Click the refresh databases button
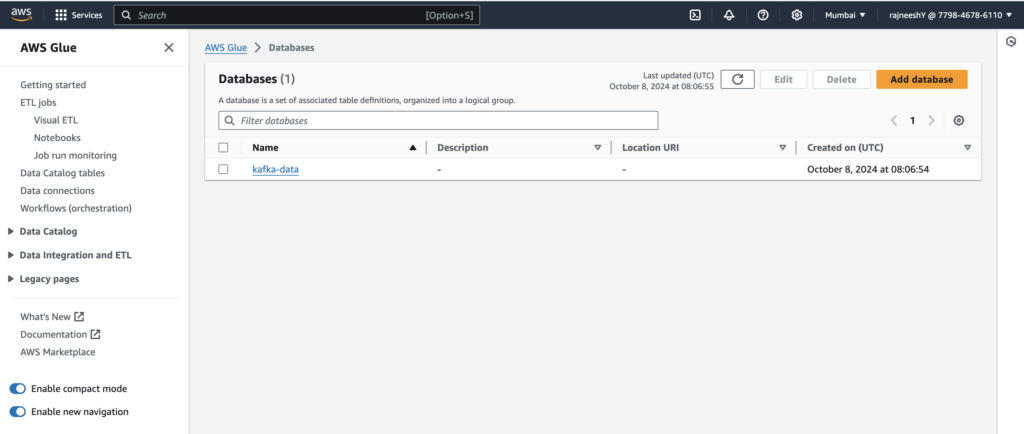The image size is (1024, 434). pos(737,80)
